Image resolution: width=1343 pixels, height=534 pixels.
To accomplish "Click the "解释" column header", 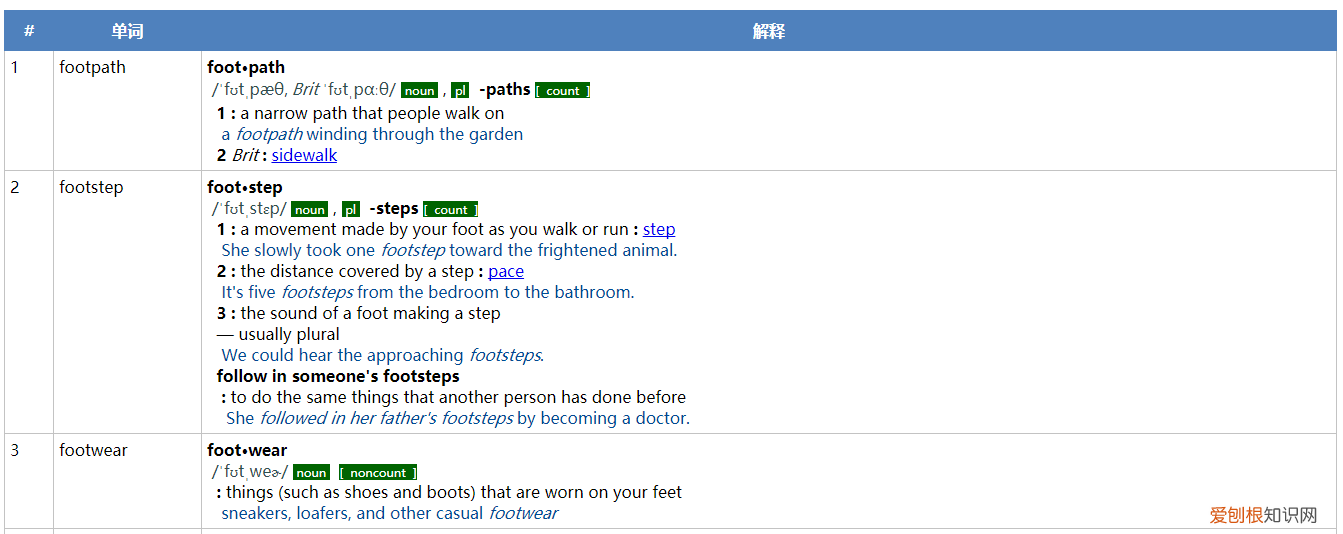I will click(x=768, y=31).
